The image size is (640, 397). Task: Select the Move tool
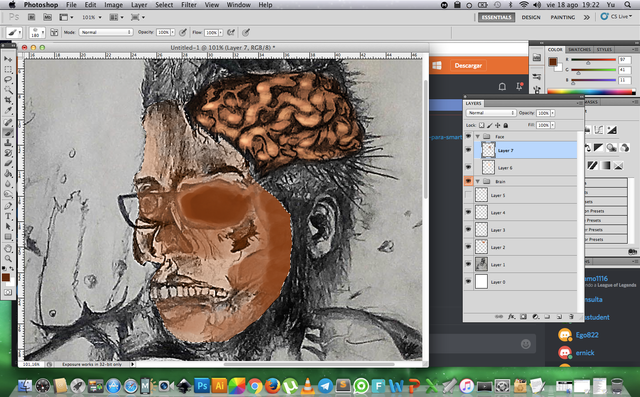[8, 59]
